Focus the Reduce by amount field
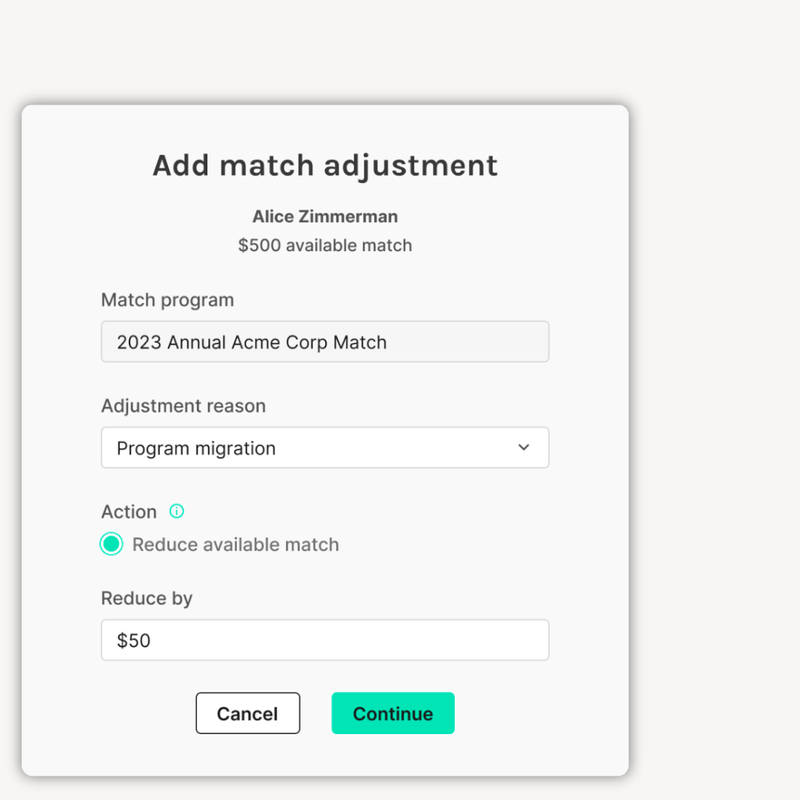Screen dimensions: 800x800 click(325, 639)
